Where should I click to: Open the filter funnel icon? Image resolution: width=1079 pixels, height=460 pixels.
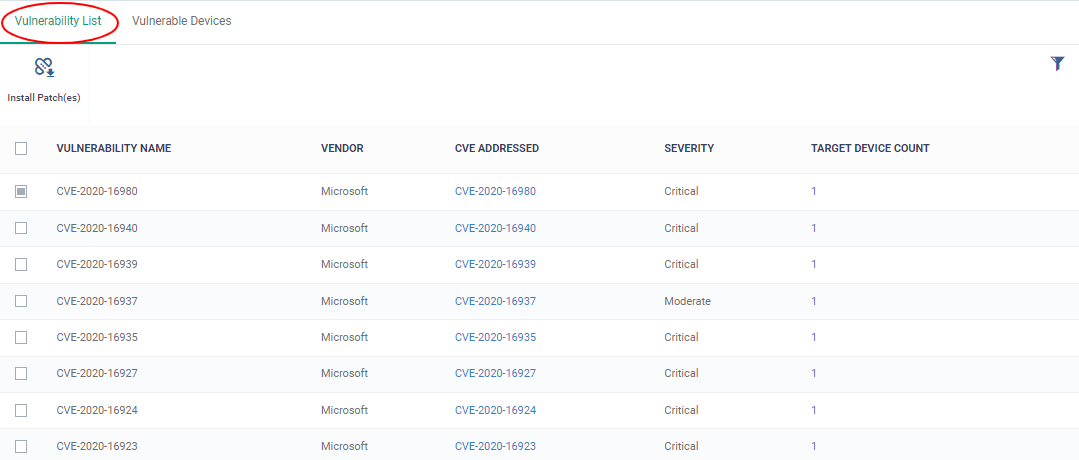1058,64
